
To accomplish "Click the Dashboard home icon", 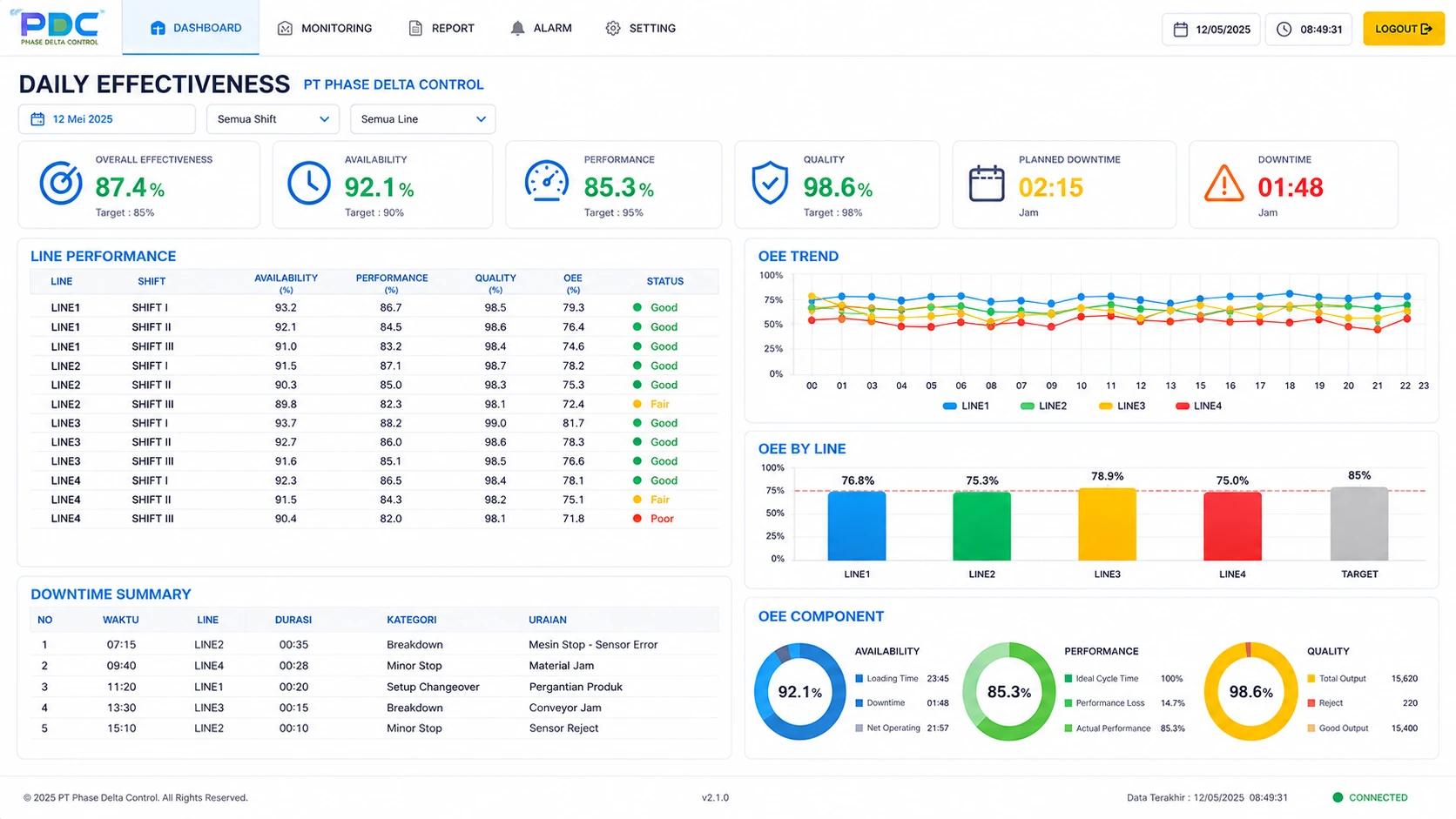I will point(158,29).
